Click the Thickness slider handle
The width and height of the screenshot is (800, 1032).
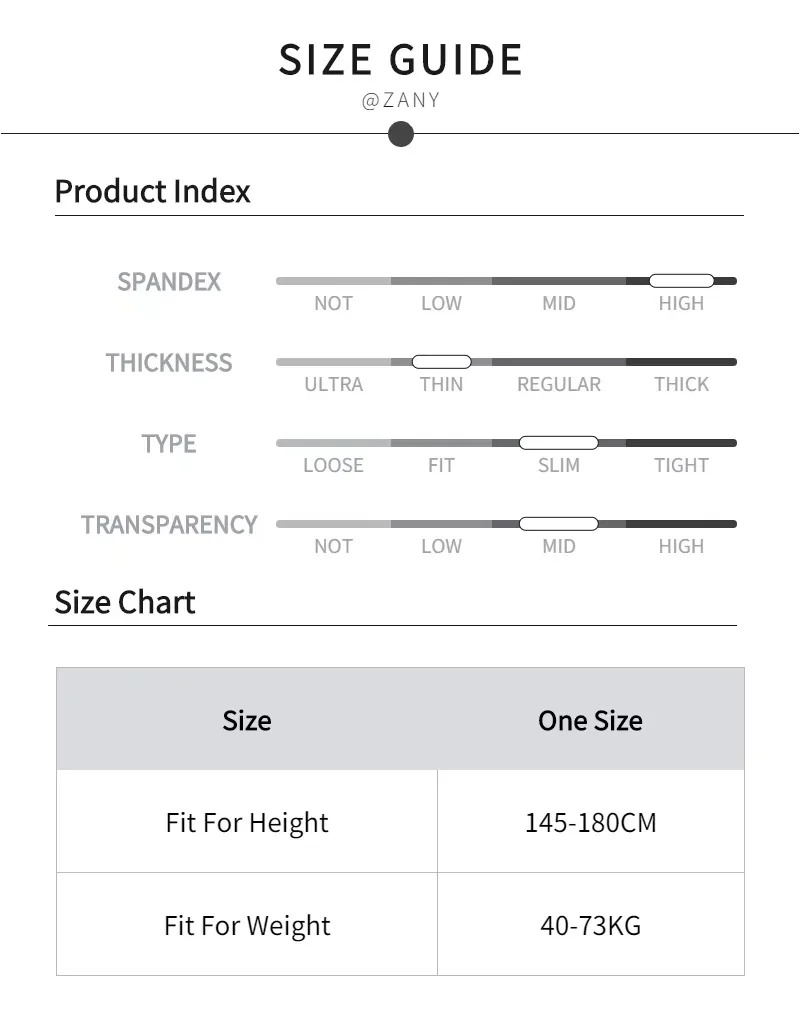(x=441, y=362)
